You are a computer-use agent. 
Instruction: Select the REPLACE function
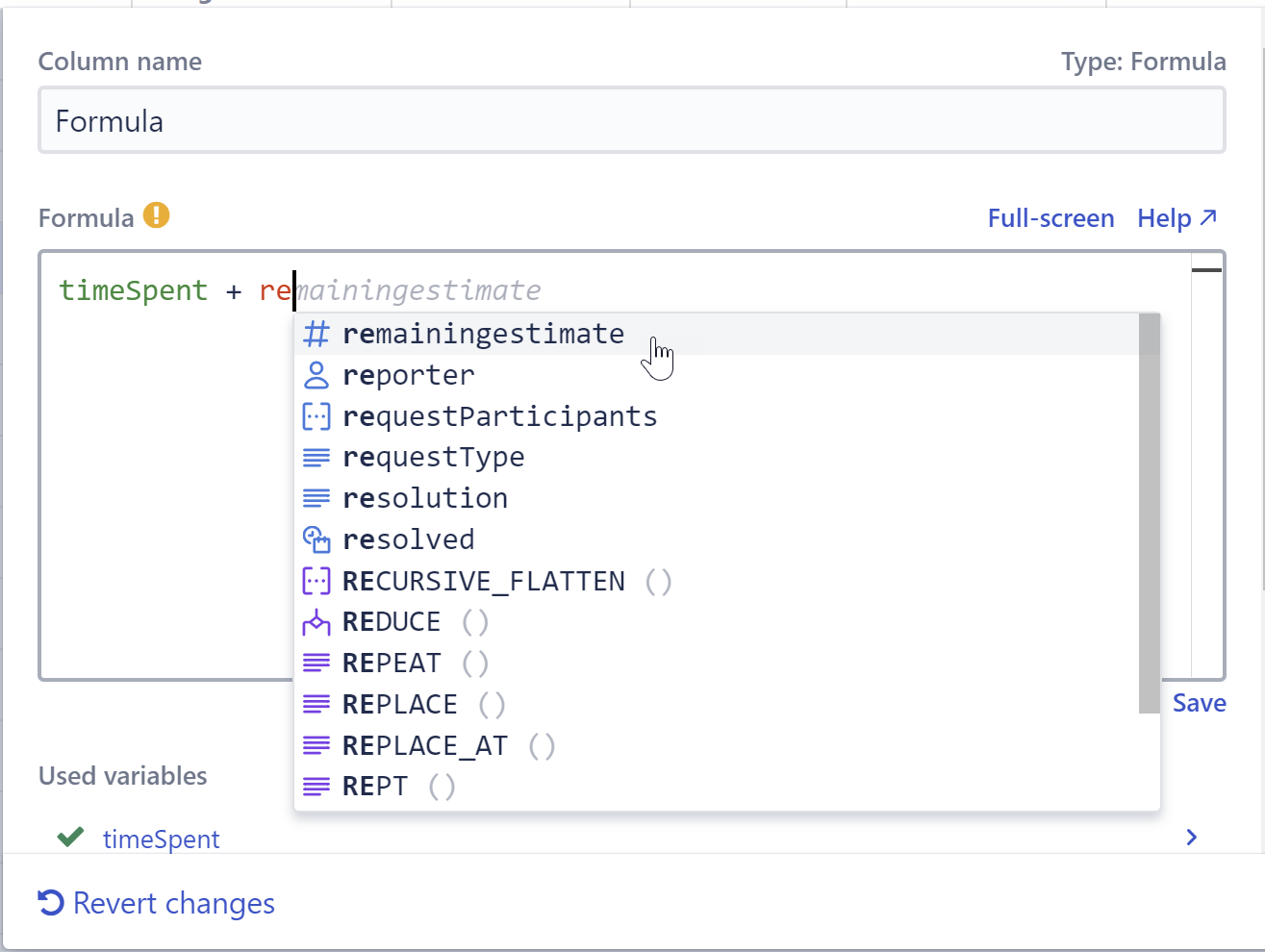pos(716,705)
